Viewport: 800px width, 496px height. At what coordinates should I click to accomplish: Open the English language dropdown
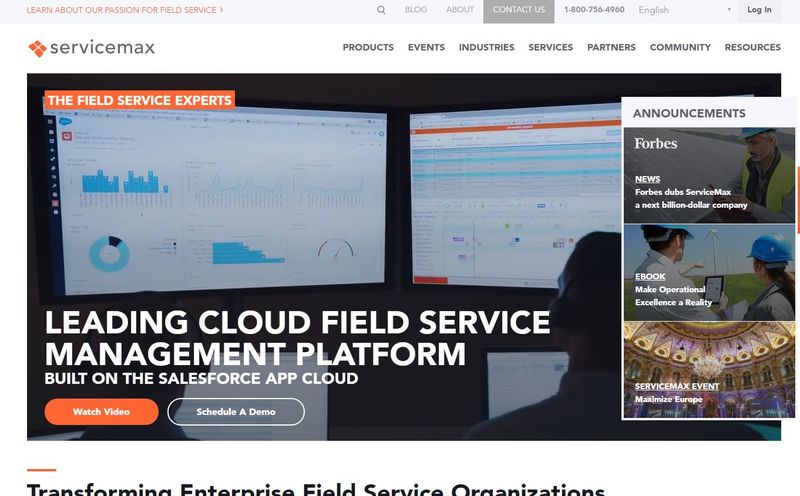684,10
